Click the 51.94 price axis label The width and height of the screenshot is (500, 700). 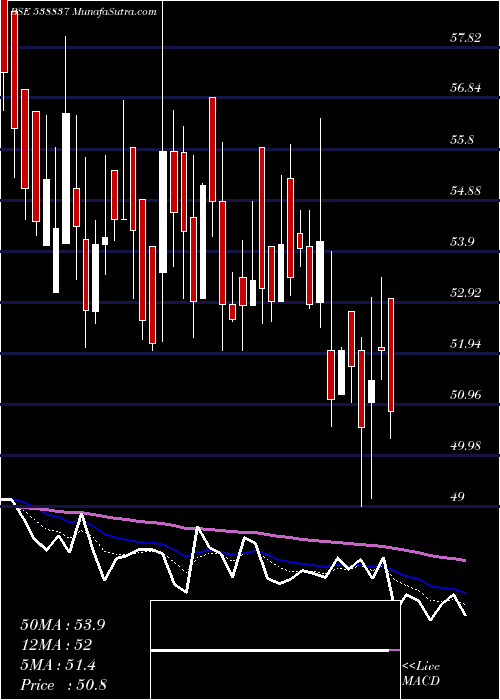click(466, 344)
